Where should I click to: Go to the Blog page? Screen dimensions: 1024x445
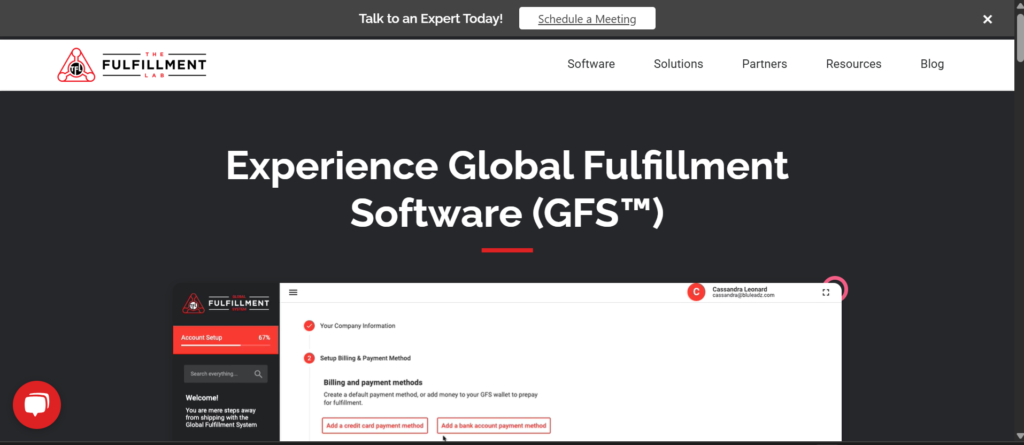pos(932,64)
